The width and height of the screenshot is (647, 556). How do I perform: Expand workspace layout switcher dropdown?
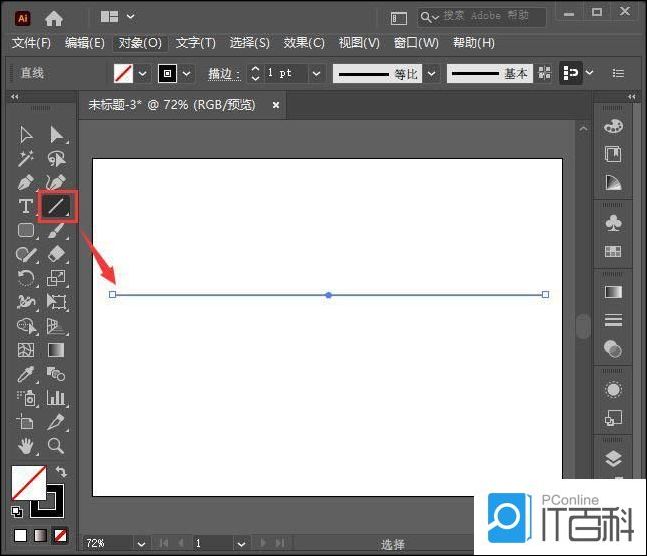(130, 17)
